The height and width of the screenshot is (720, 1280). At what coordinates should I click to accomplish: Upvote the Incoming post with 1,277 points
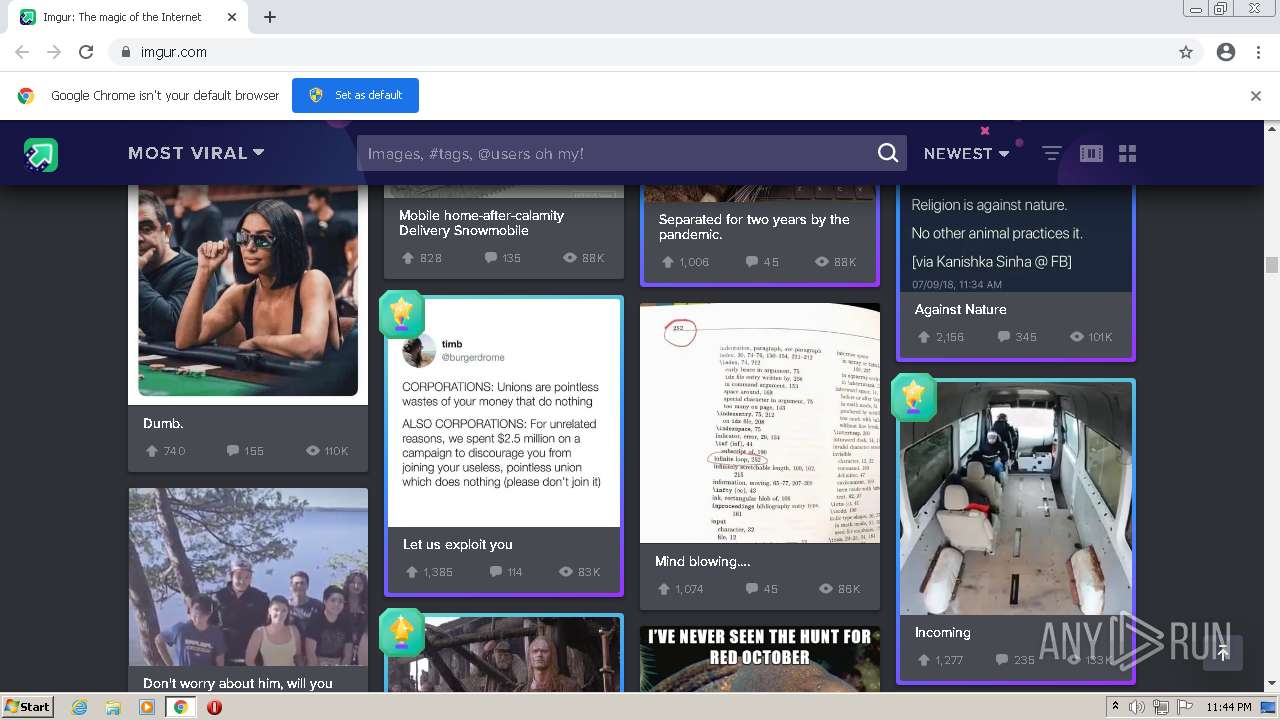(x=923, y=660)
